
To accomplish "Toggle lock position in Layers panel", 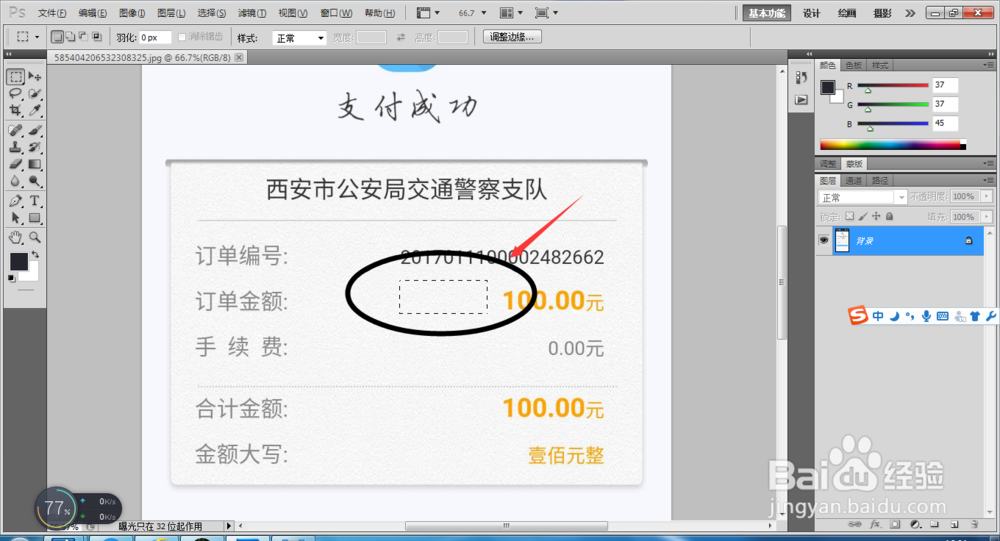I will click(876, 216).
